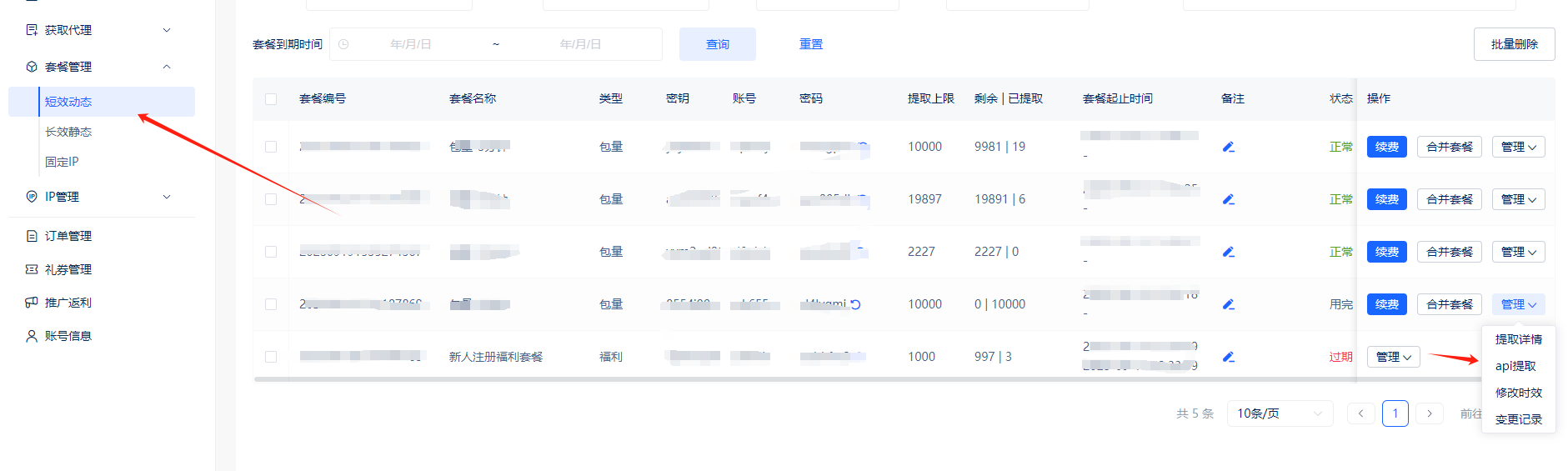Screen dimensions: 1568x471
Task: Toggle 管理 dropdown in the 用完 row
Action: (1519, 304)
